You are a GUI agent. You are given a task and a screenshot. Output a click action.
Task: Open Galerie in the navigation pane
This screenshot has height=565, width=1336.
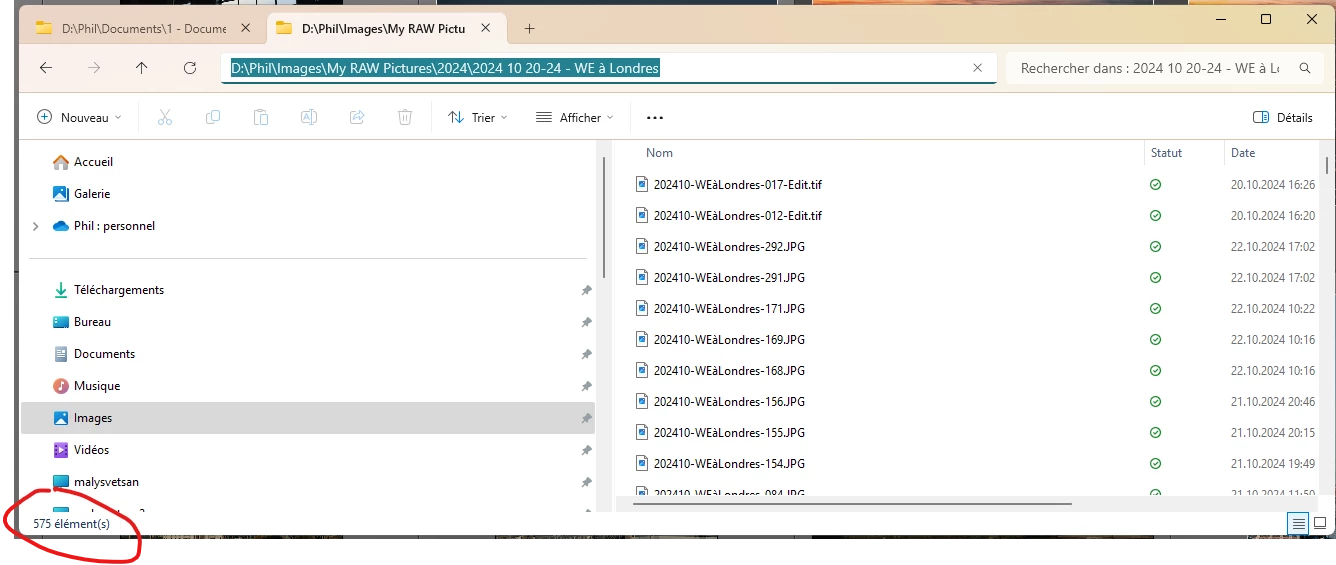point(92,194)
